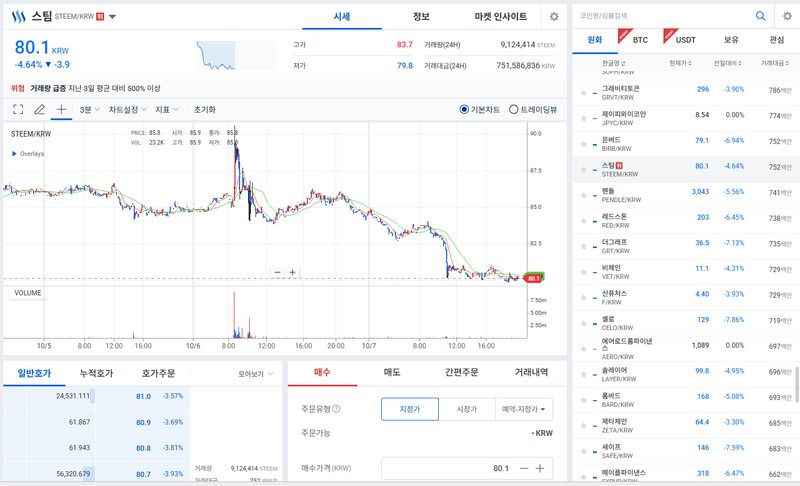Click help icon next to 주문유형
The image size is (800, 486).
336,408
